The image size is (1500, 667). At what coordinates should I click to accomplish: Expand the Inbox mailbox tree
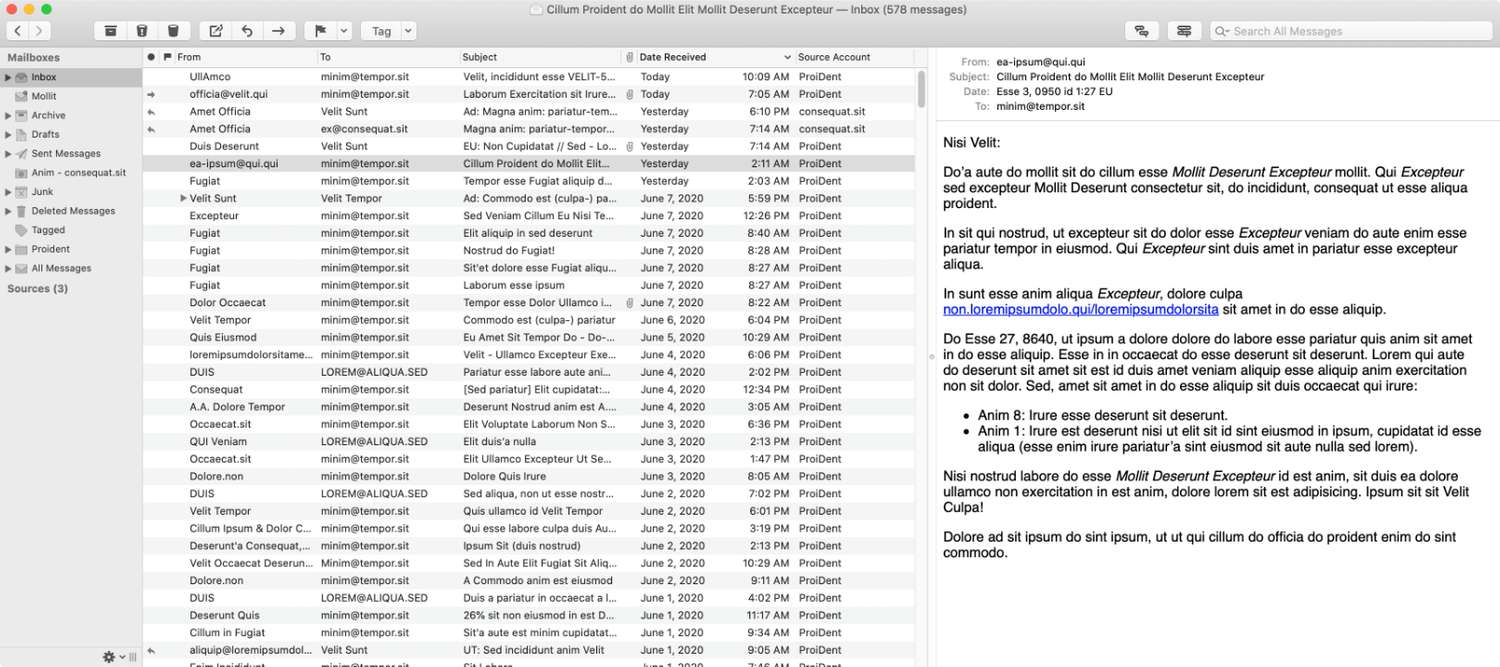pyautogui.click(x=8, y=77)
